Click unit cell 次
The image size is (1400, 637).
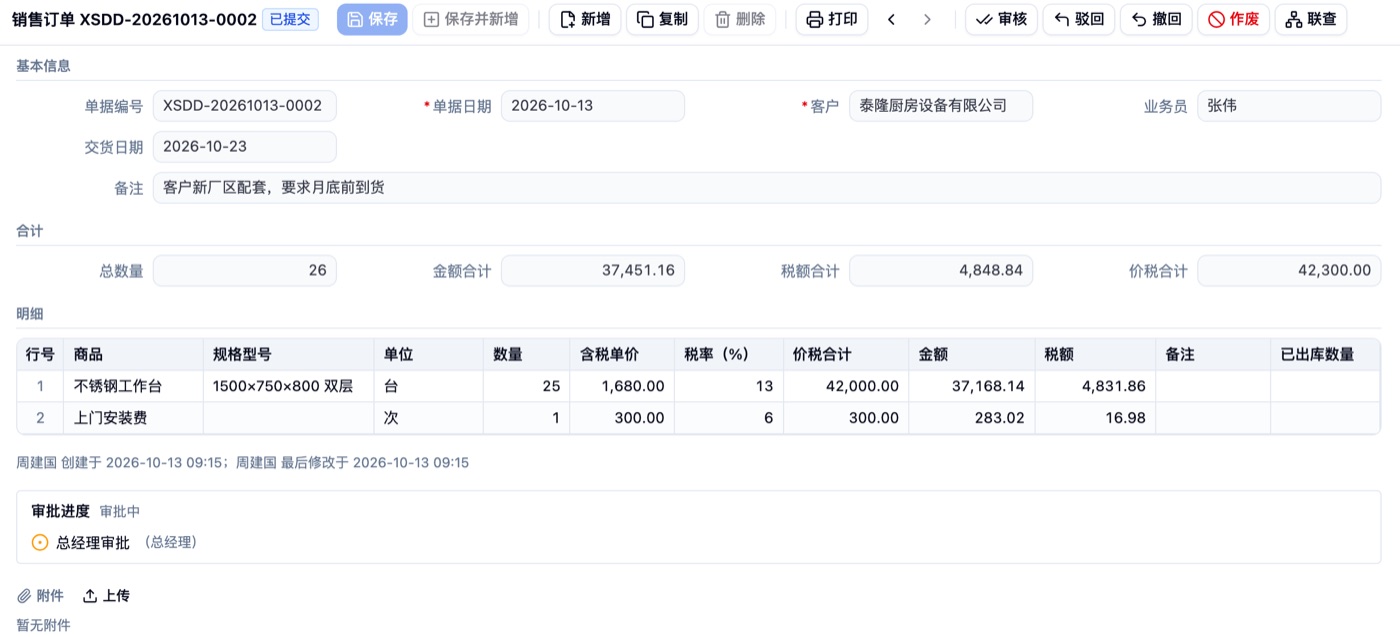pos(429,418)
